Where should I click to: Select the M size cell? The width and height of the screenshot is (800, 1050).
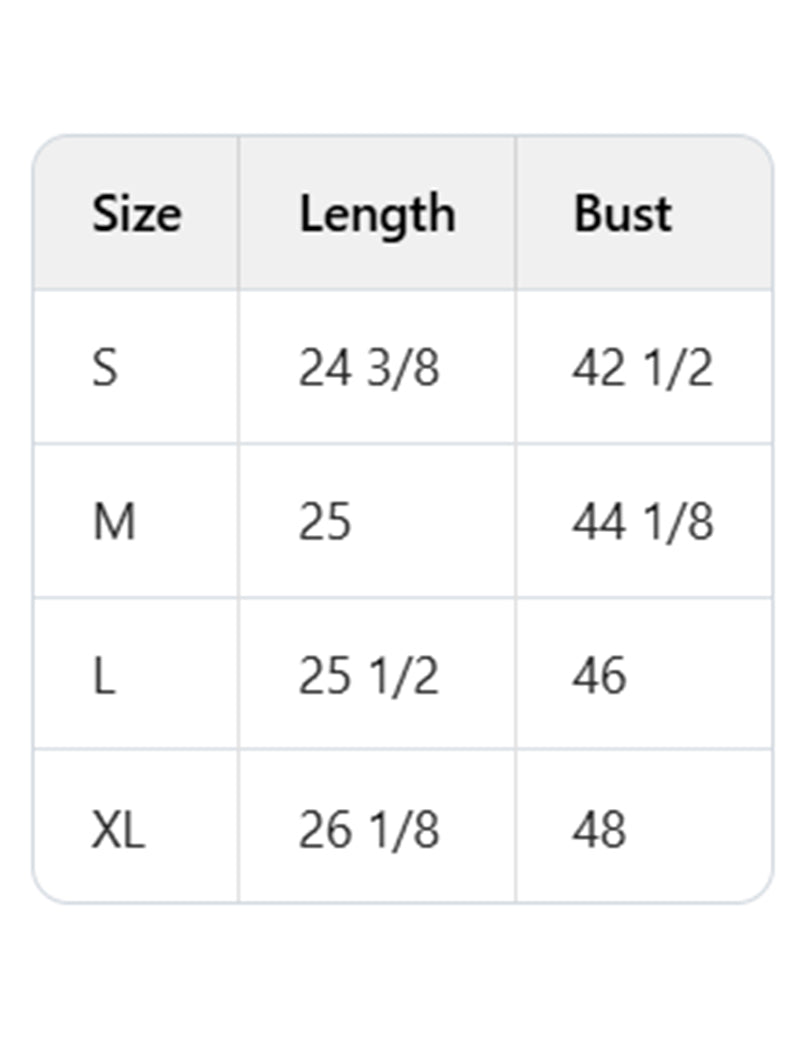click(x=114, y=522)
